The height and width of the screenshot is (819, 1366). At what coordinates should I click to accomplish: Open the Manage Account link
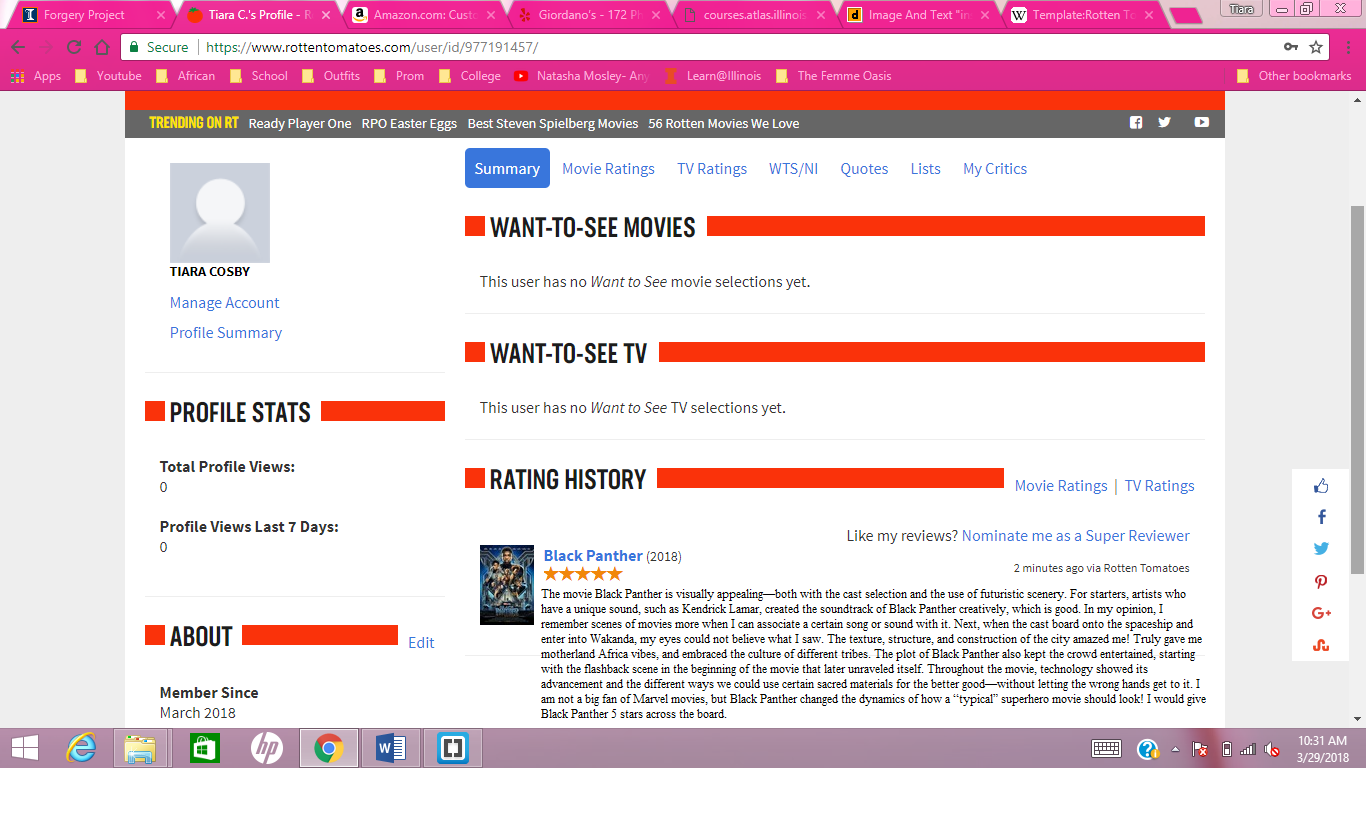click(x=225, y=303)
